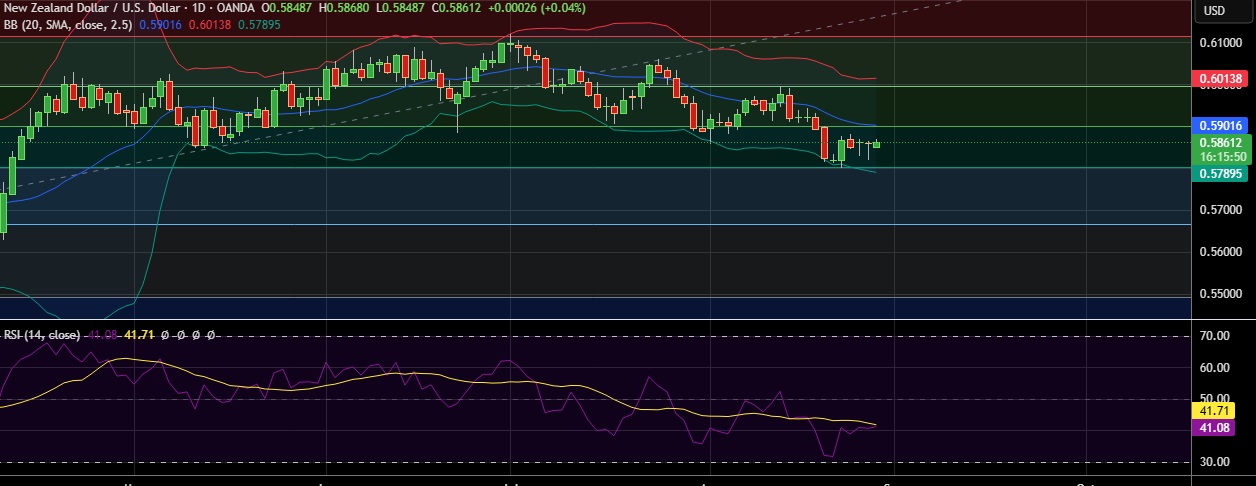Open the USD currency selector
Screen dimensions: 1256x486
1214,11
